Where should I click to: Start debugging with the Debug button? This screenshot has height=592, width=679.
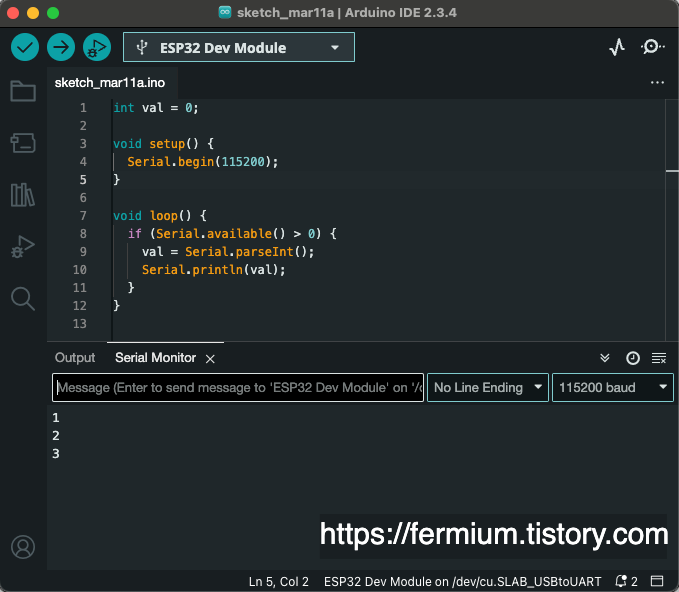pyautogui.click(x=97, y=47)
